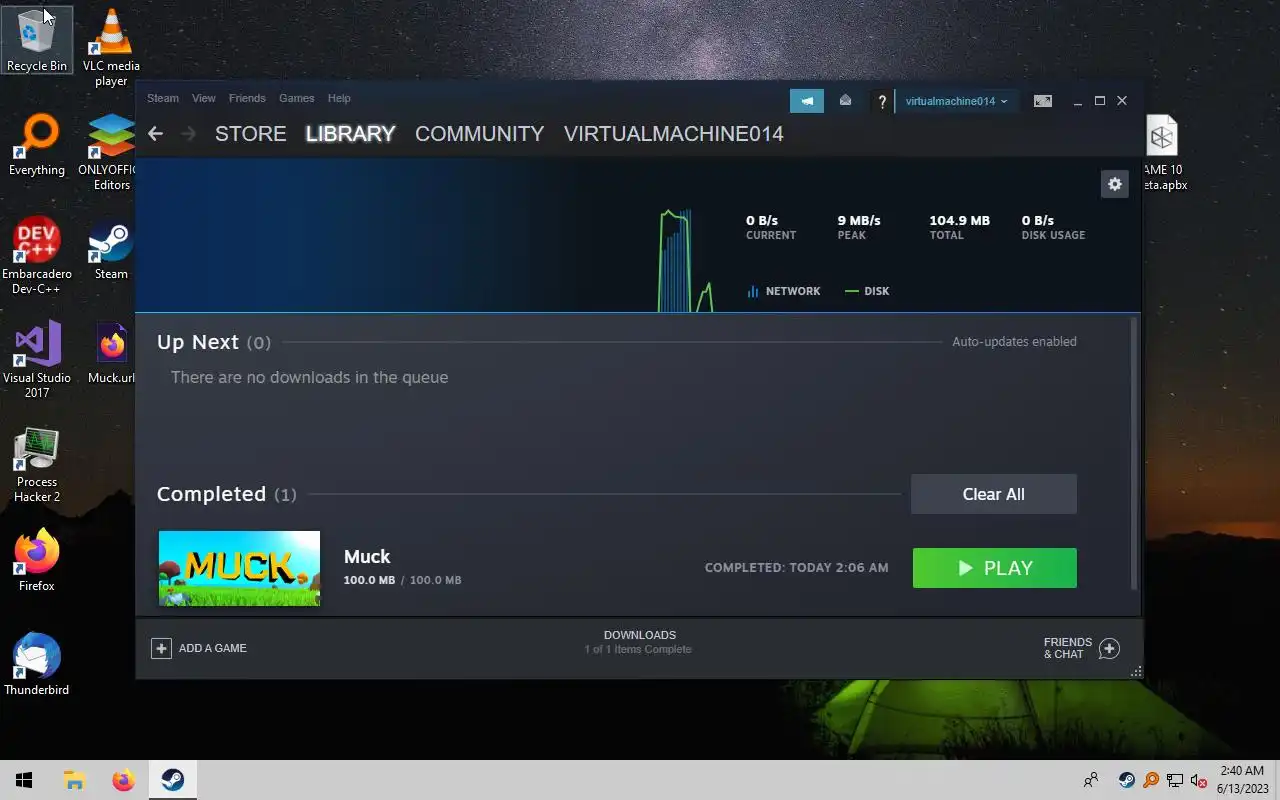The width and height of the screenshot is (1280, 800).
Task: Open Recycle Bin on desktop
Action: [37, 41]
